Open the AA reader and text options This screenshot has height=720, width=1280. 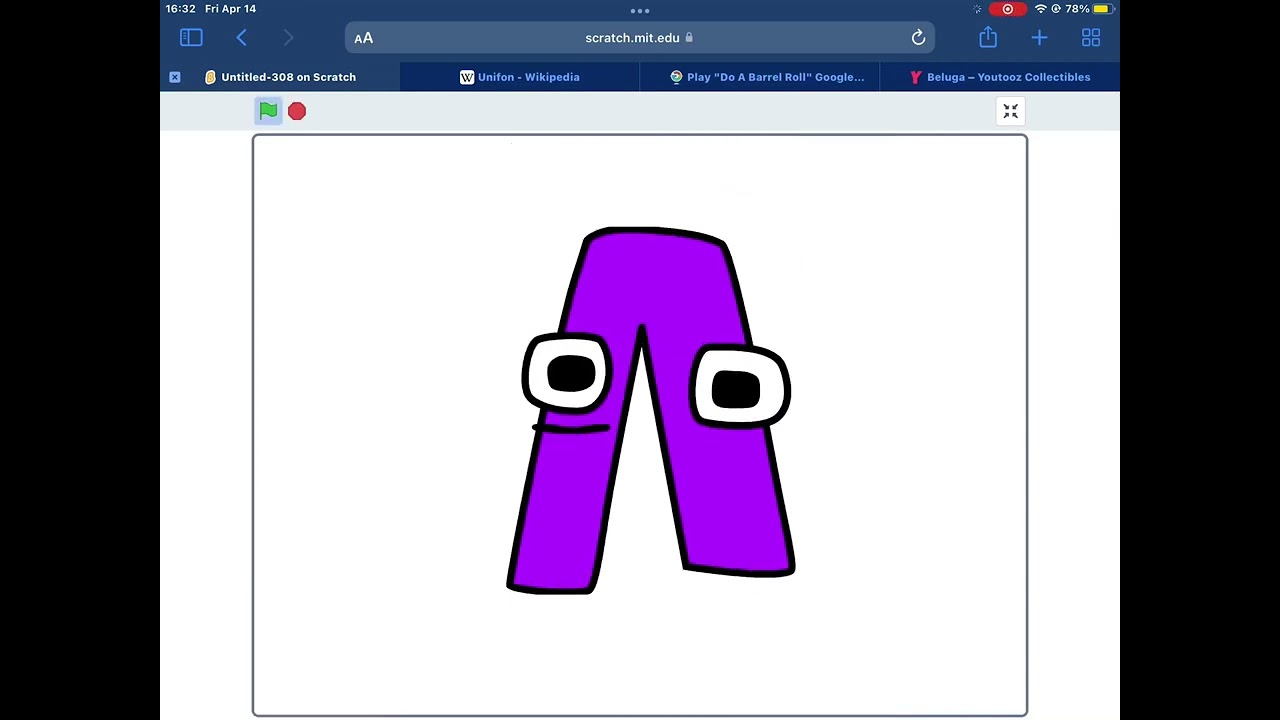[364, 38]
